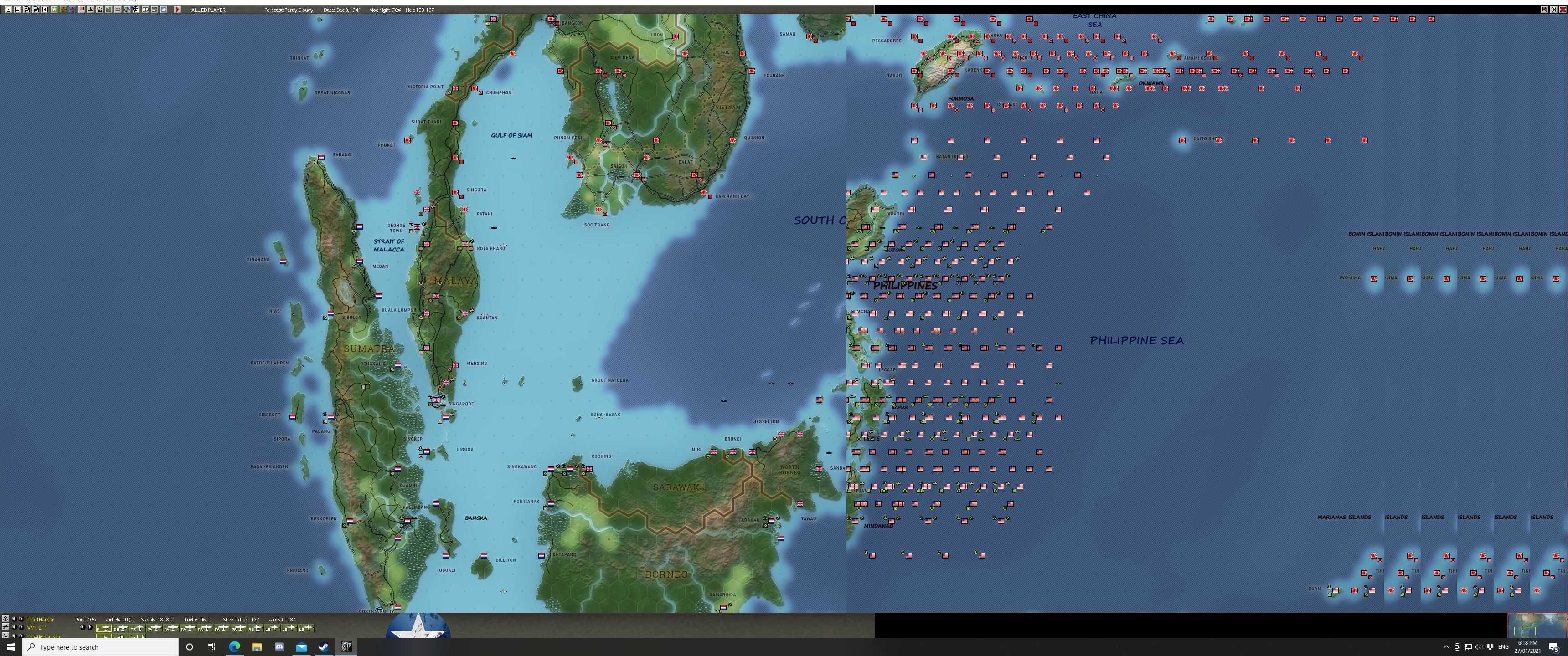The height and width of the screenshot is (656, 1568).
Task: Click the OP button in the top toolbar
Action: click(145, 10)
